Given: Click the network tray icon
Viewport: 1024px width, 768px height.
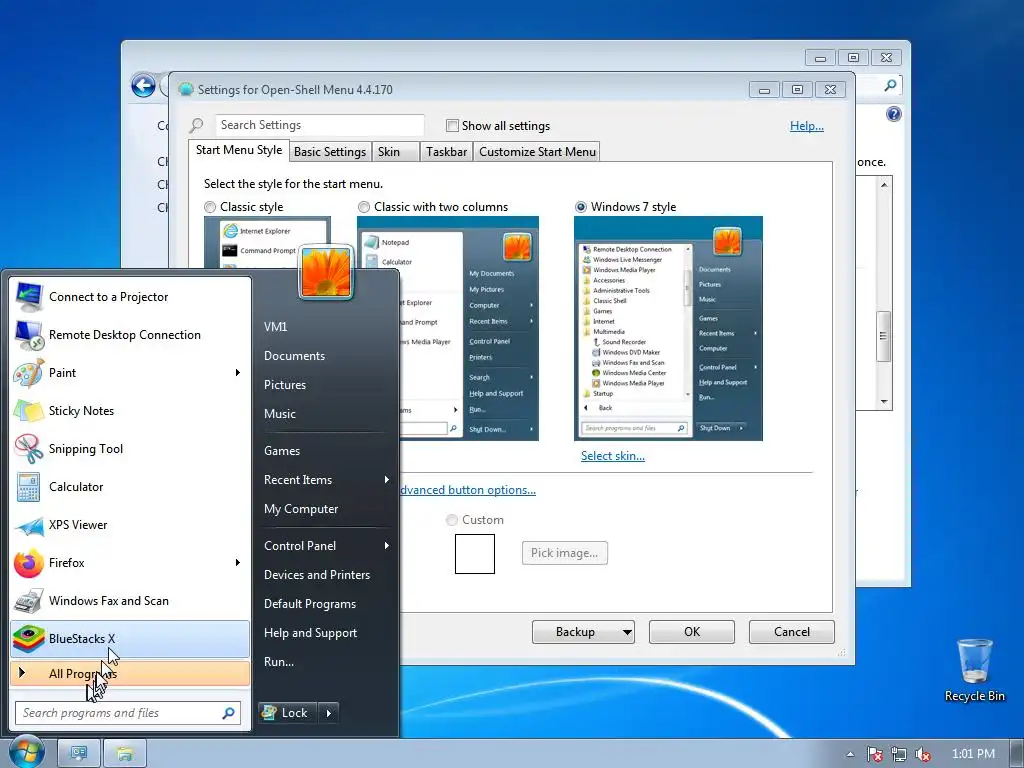Looking at the screenshot, I should point(899,754).
